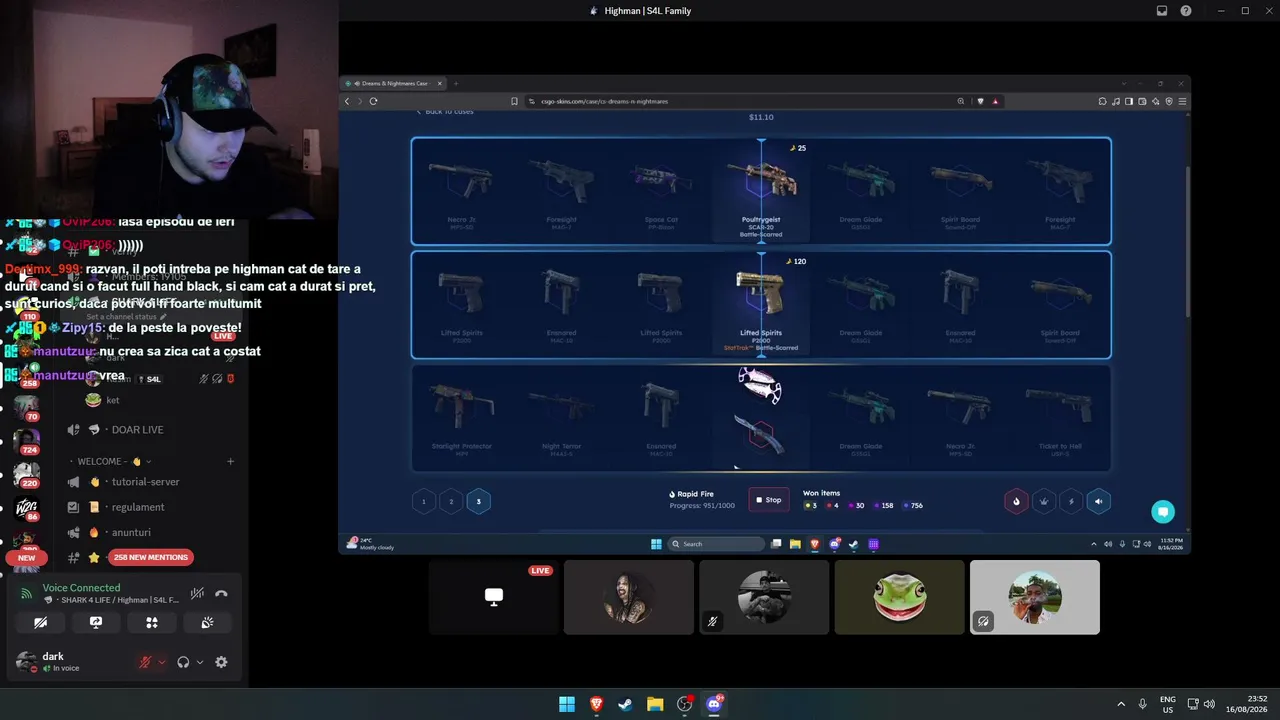Select the Lifted Spirits P2000 StatTrak item
Viewport: 1280px width, 720px height.
pos(761,304)
